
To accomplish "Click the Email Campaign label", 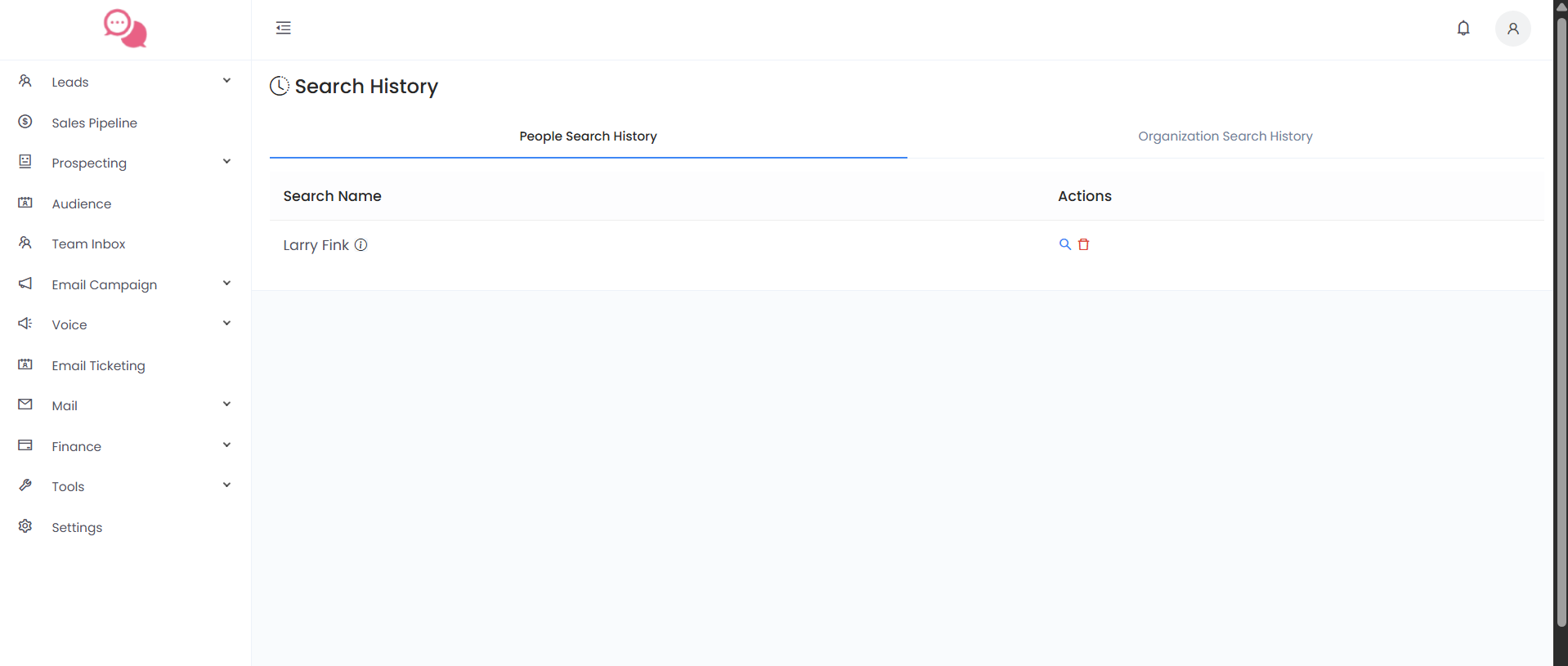I will [x=104, y=284].
